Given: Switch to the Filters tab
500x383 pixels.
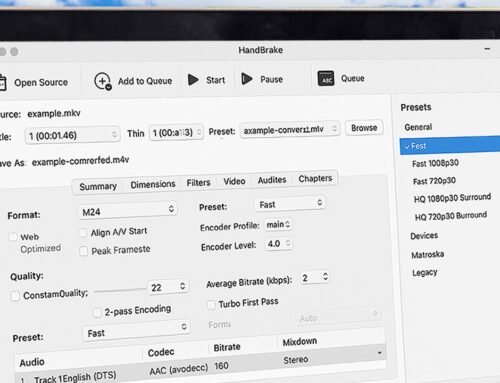Looking at the screenshot, I should coord(198,183).
